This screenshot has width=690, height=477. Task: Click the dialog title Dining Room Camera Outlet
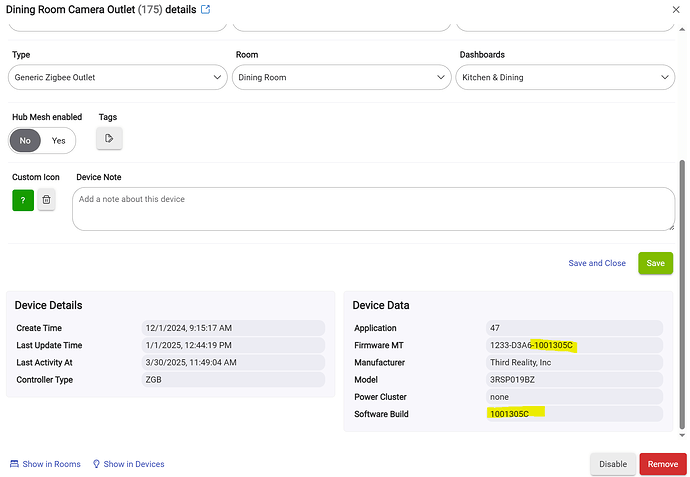pos(70,9)
